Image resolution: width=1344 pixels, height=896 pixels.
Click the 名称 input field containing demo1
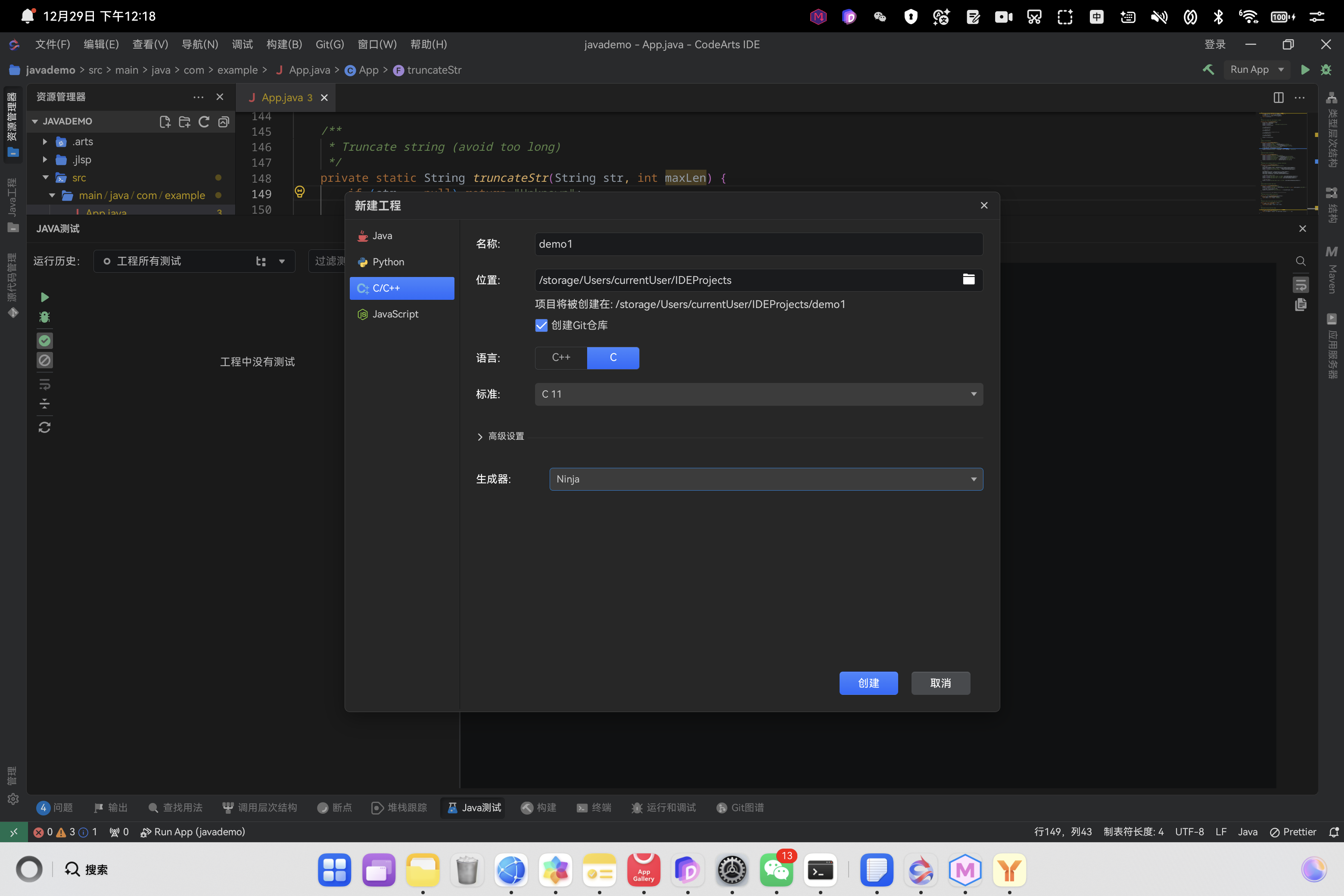click(x=758, y=244)
